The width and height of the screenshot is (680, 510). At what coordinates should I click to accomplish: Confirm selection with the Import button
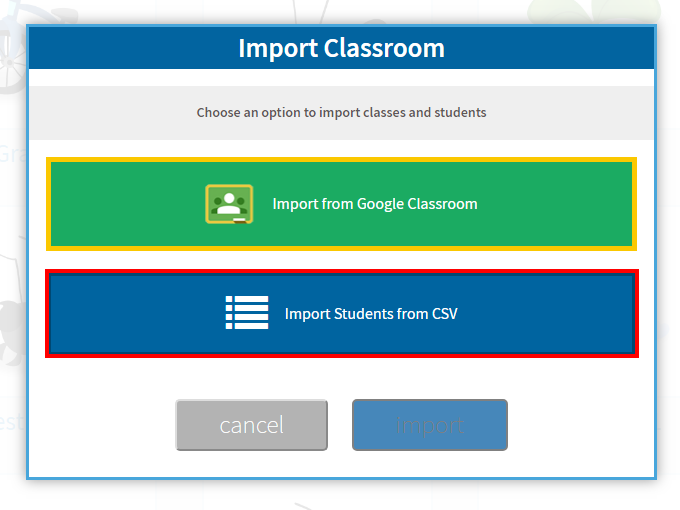(x=429, y=425)
